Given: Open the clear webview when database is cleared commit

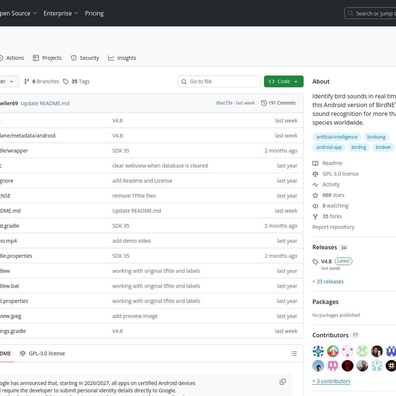Looking at the screenshot, I should (x=160, y=166).
